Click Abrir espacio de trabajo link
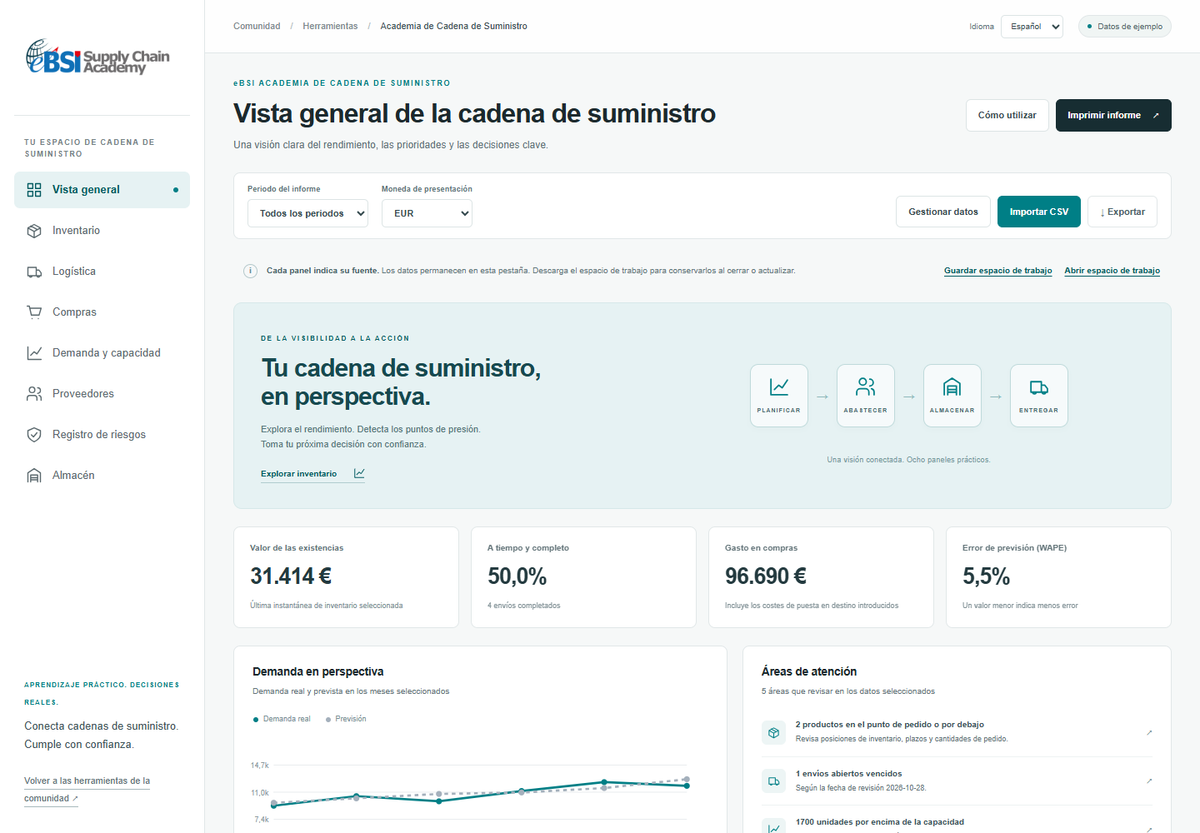 1112,271
